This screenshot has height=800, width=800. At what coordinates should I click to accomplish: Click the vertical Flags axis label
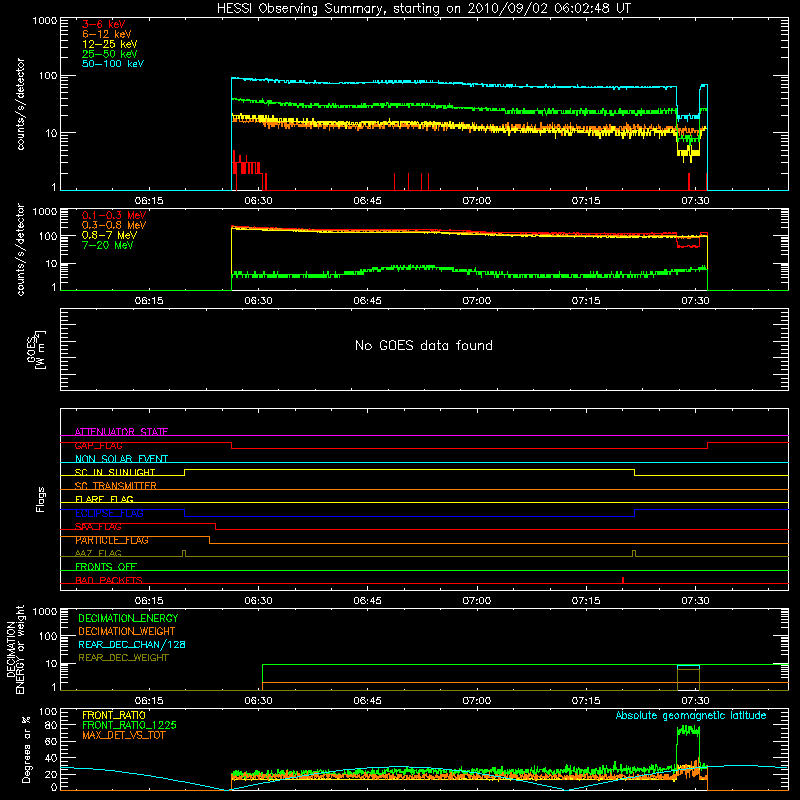coord(41,499)
